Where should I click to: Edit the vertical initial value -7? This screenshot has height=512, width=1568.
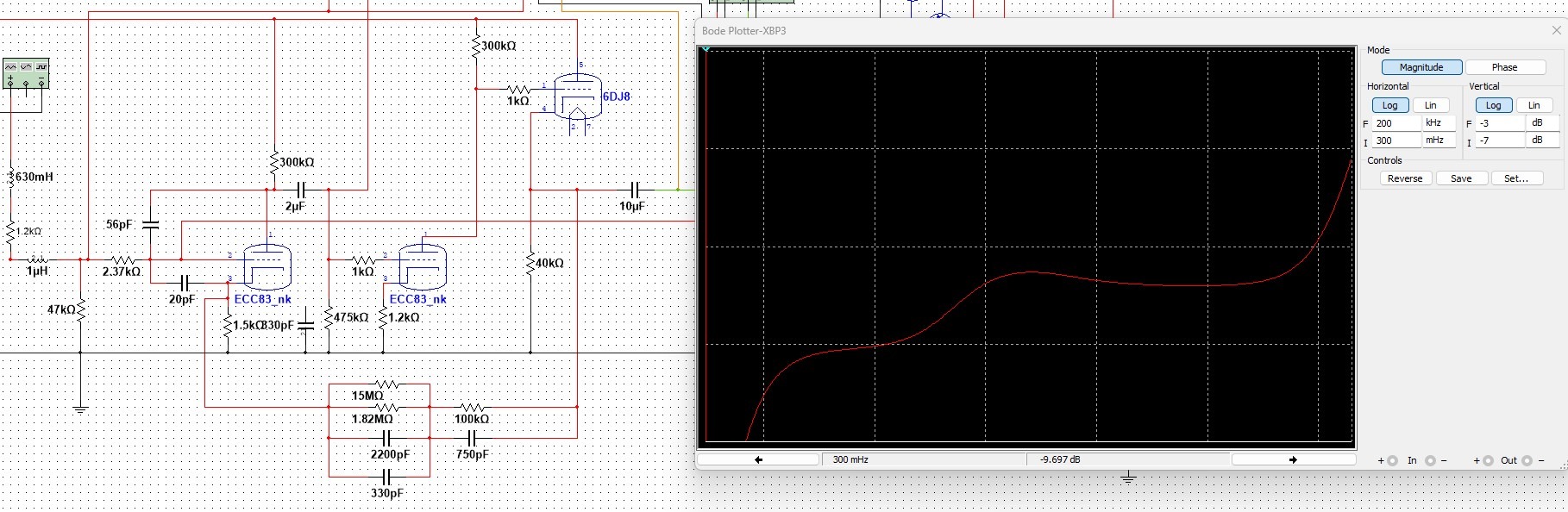tap(1500, 140)
